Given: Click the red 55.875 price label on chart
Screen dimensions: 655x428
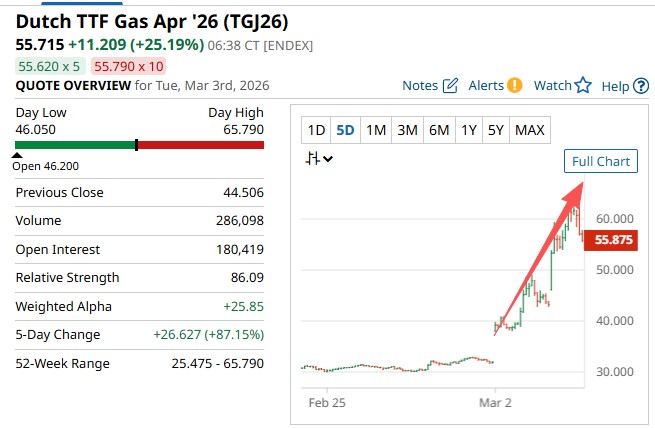Looking at the screenshot, I should tap(613, 239).
